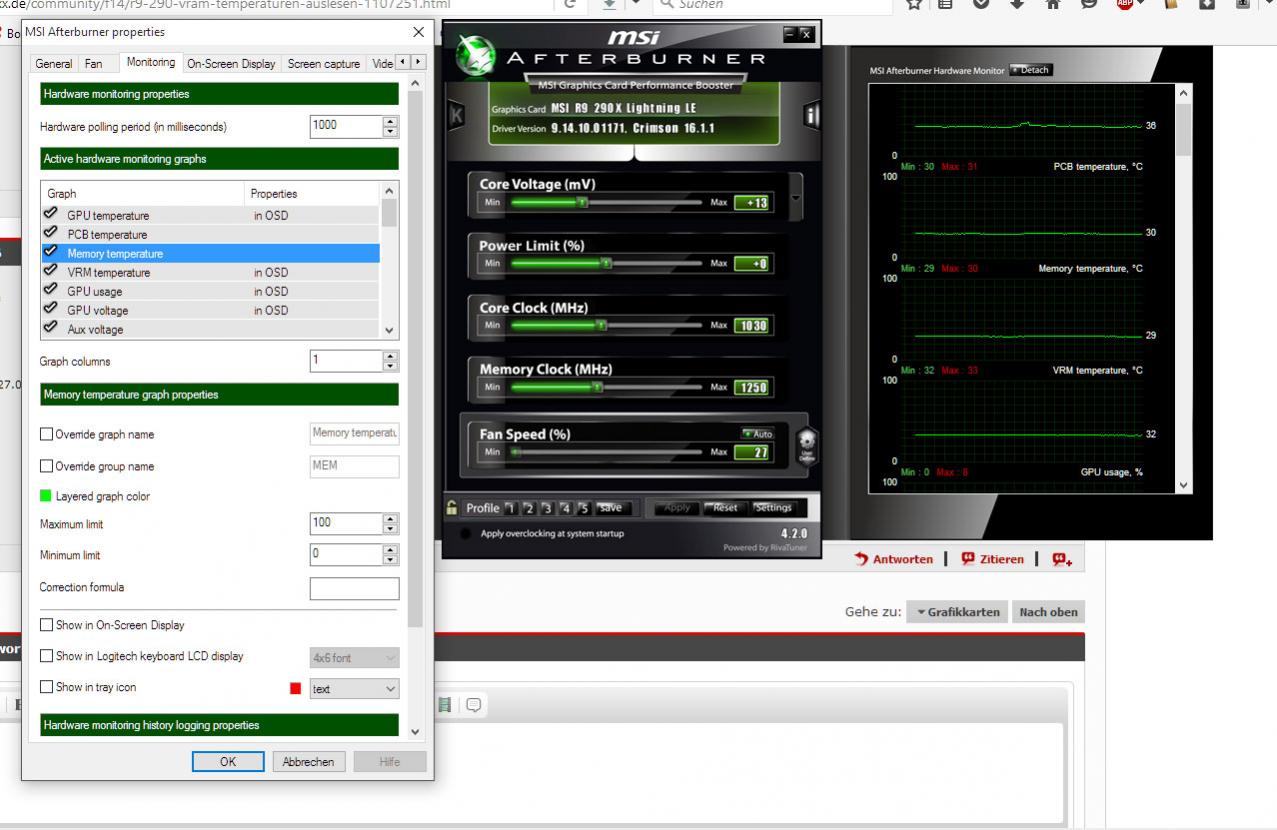Image resolution: width=1277 pixels, height=830 pixels.
Task: Increase the Graph columns stepper
Action: [390, 356]
